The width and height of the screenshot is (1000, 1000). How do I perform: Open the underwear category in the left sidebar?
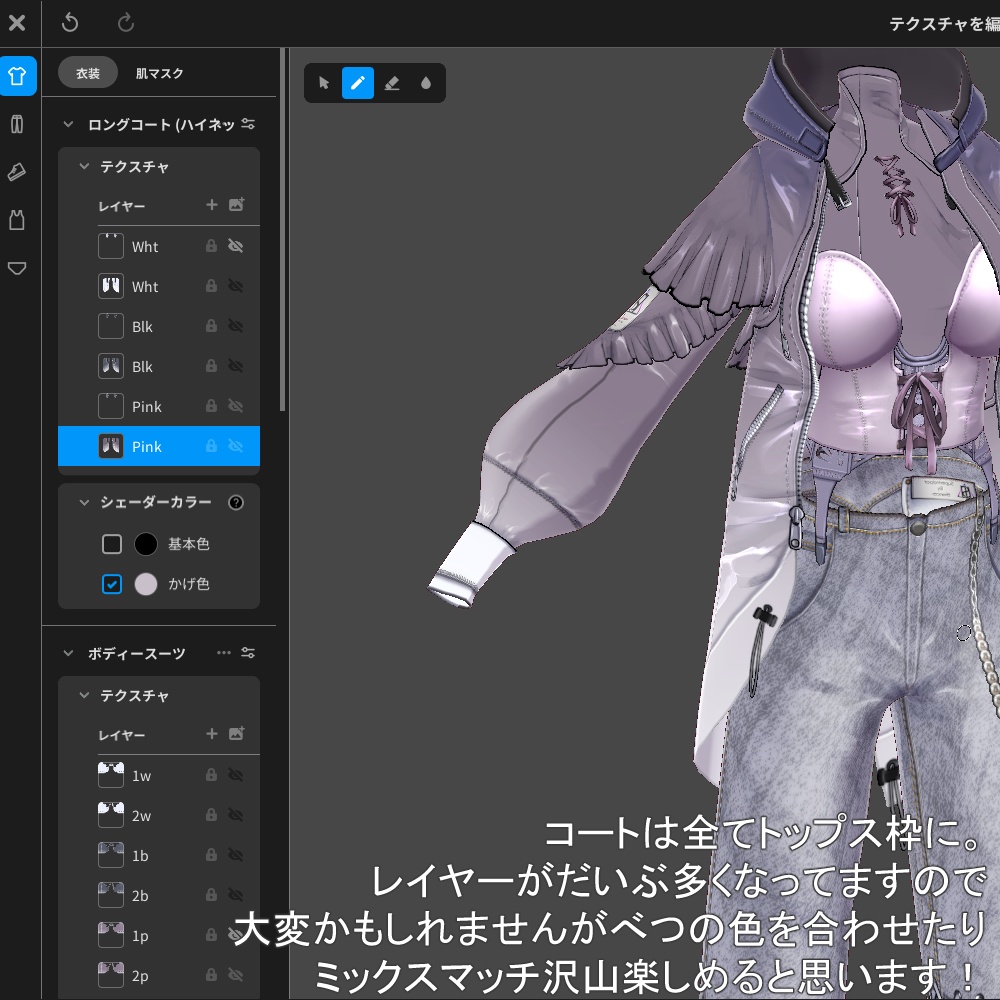pyautogui.click(x=17, y=268)
